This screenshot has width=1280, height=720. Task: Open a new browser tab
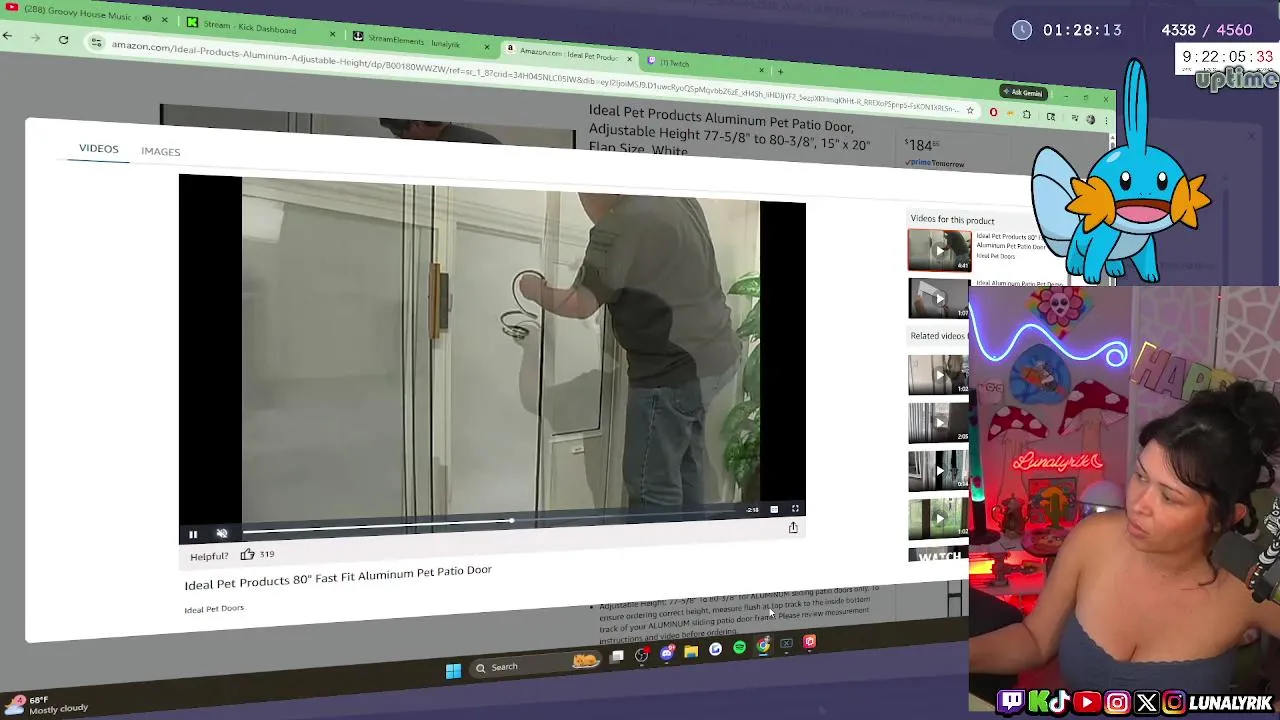(779, 71)
